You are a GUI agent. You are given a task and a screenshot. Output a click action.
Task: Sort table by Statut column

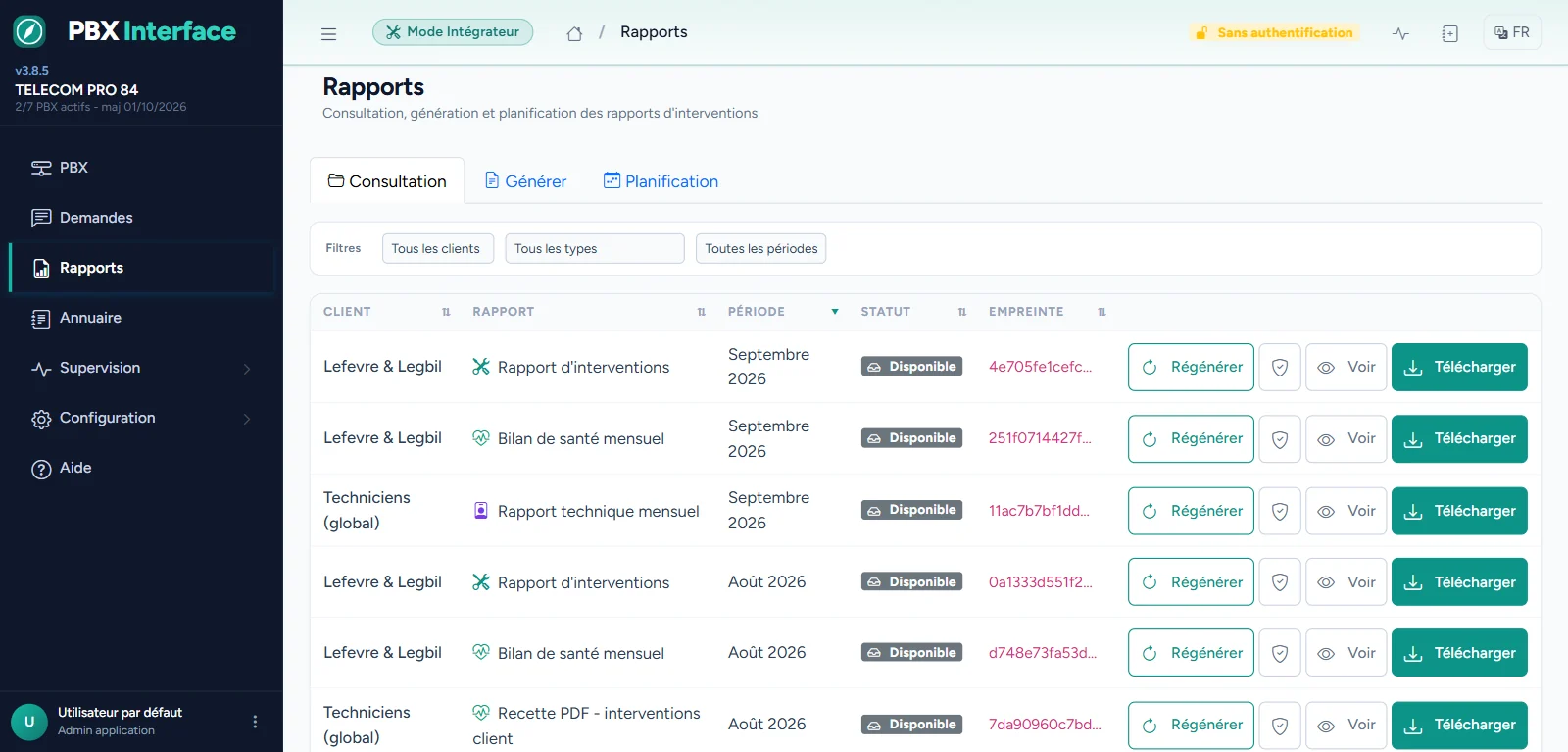pyautogui.click(x=913, y=312)
